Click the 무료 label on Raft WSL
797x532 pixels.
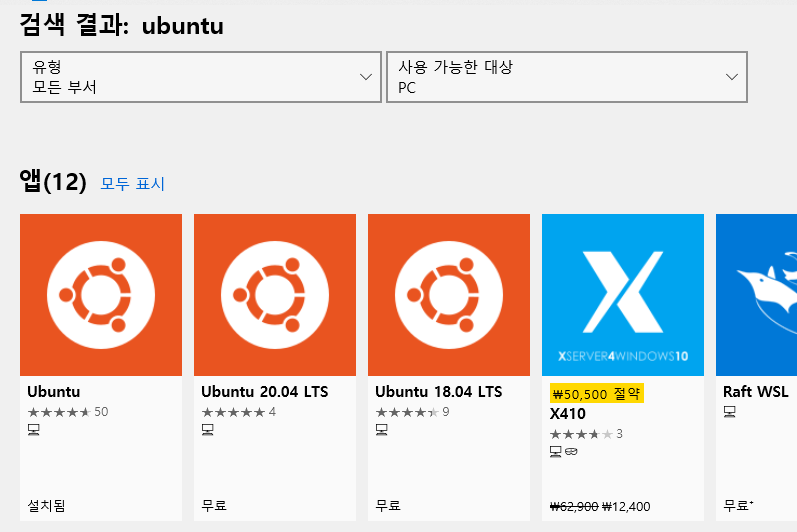pos(738,506)
